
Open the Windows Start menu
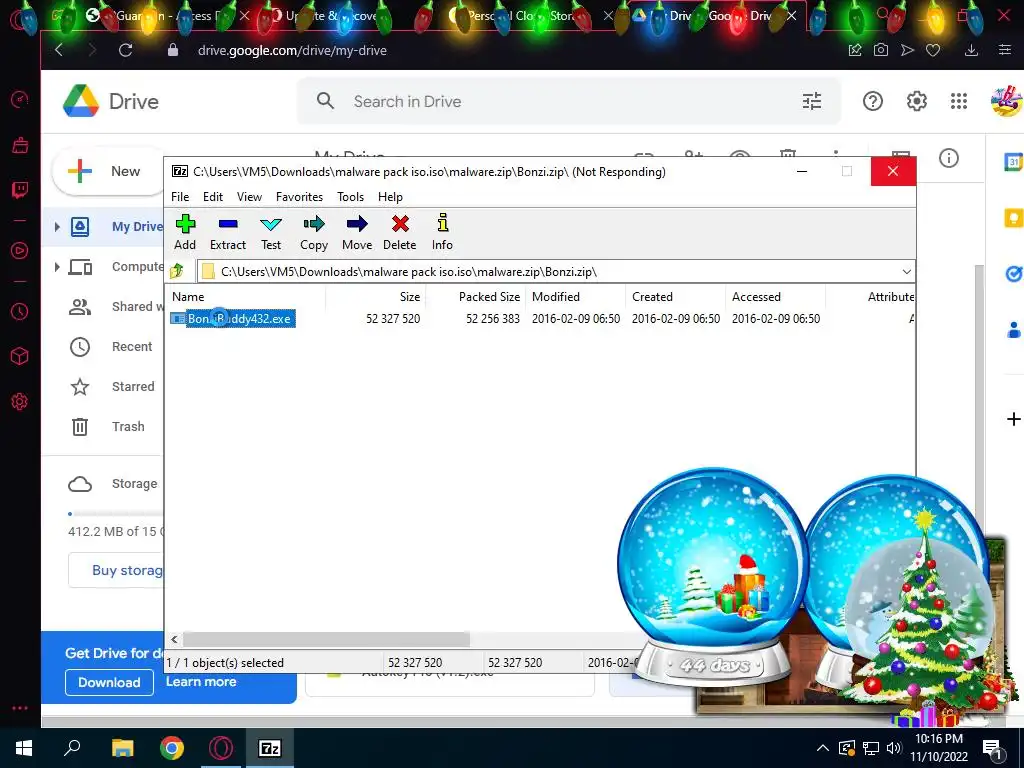(x=24, y=748)
